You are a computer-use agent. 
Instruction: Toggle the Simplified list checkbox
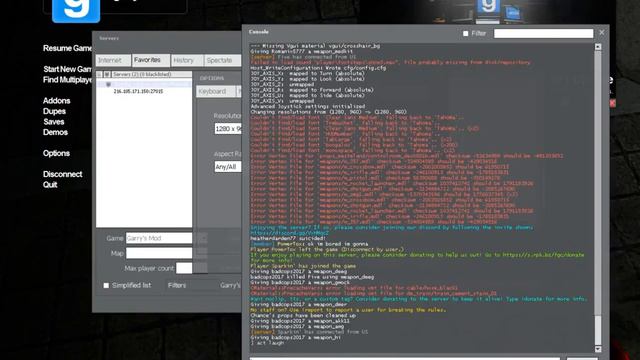click(x=106, y=285)
